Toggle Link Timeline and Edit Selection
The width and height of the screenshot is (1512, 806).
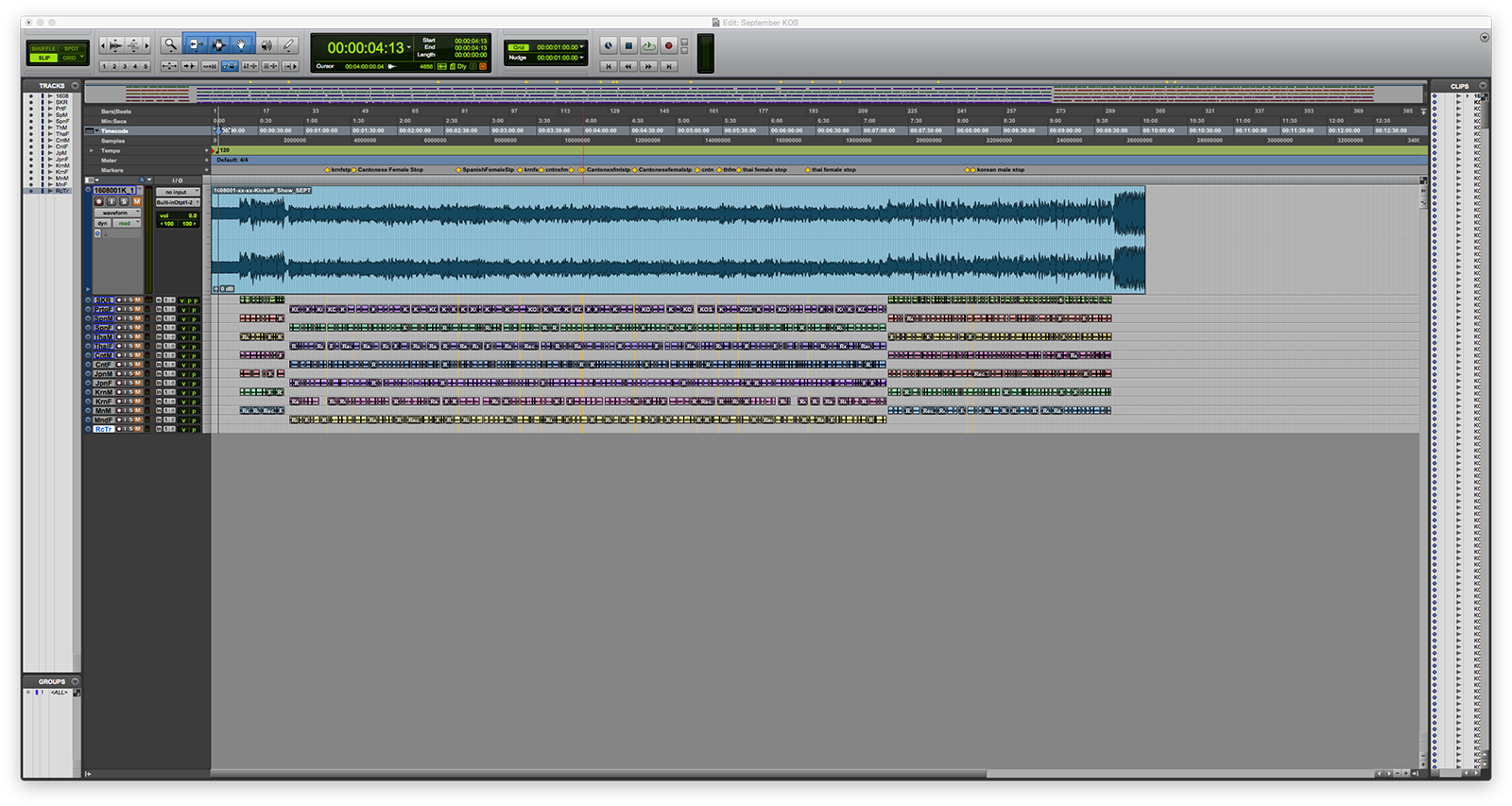[x=249, y=66]
